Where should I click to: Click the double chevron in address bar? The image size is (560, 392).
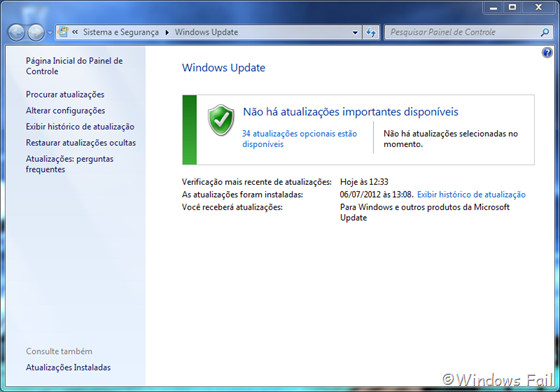pyautogui.click(x=75, y=32)
